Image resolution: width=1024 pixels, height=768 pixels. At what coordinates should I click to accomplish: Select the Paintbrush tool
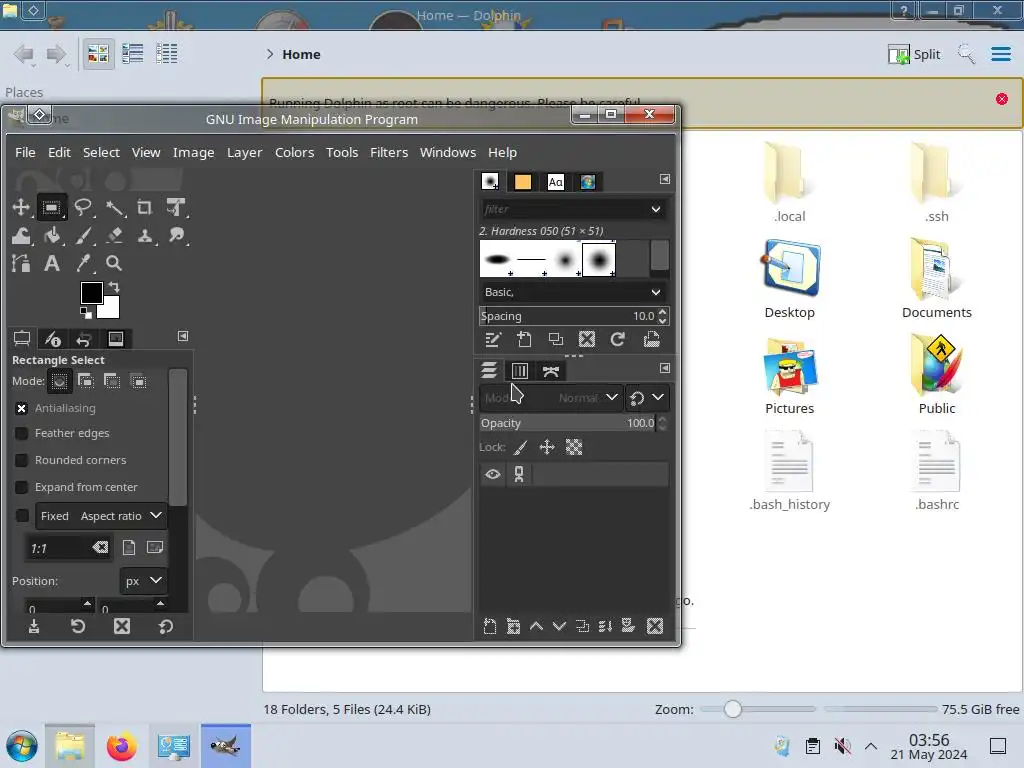[x=83, y=236]
